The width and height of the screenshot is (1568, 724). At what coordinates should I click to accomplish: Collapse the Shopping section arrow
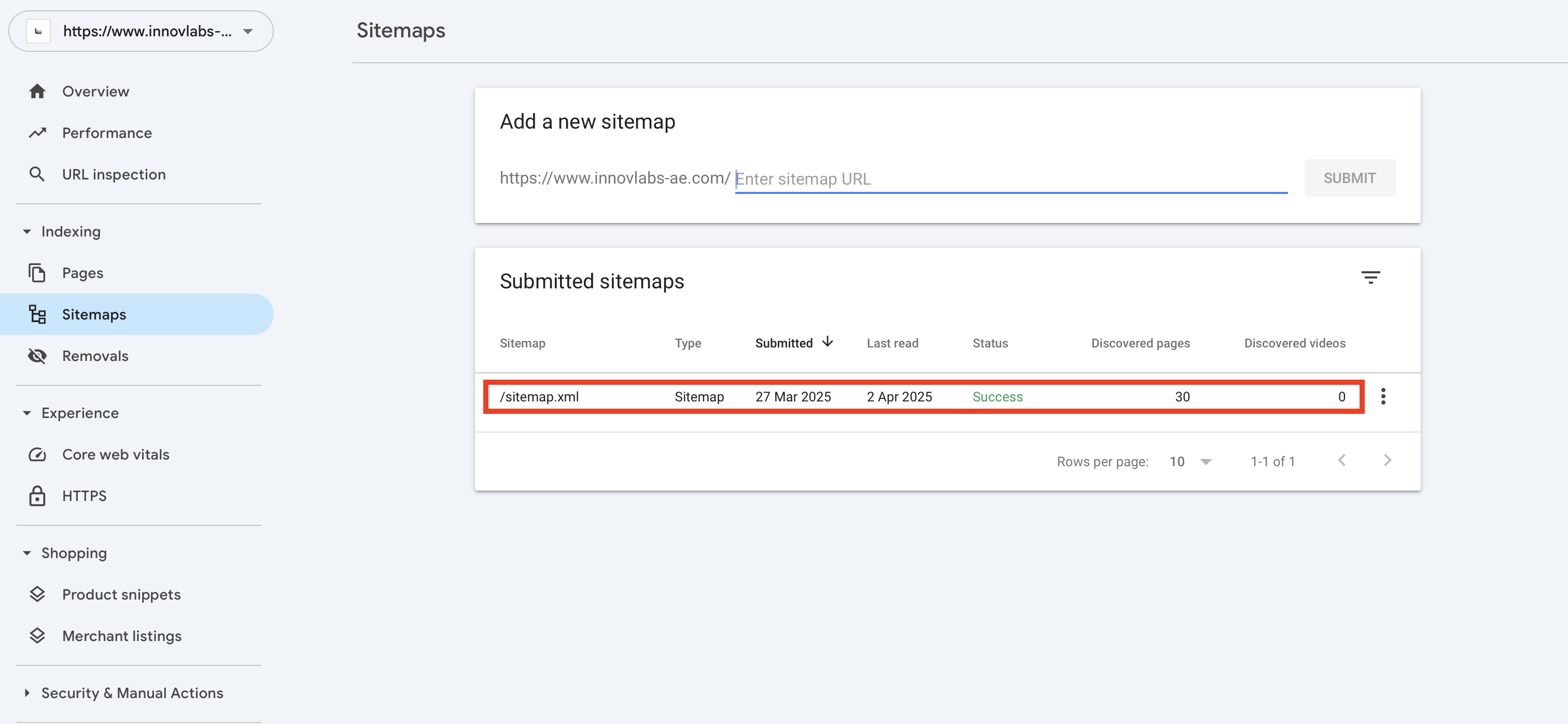27,553
